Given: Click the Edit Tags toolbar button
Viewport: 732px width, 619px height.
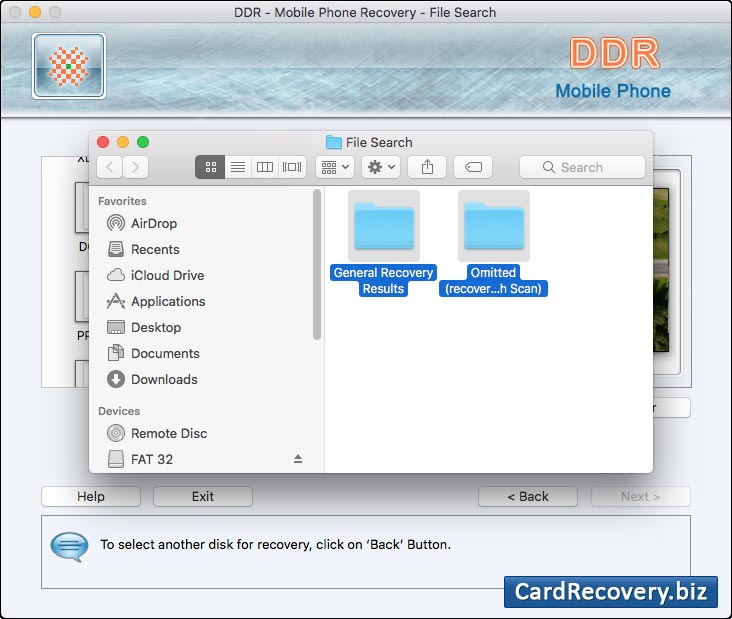Looking at the screenshot, I should coord(473,167).
